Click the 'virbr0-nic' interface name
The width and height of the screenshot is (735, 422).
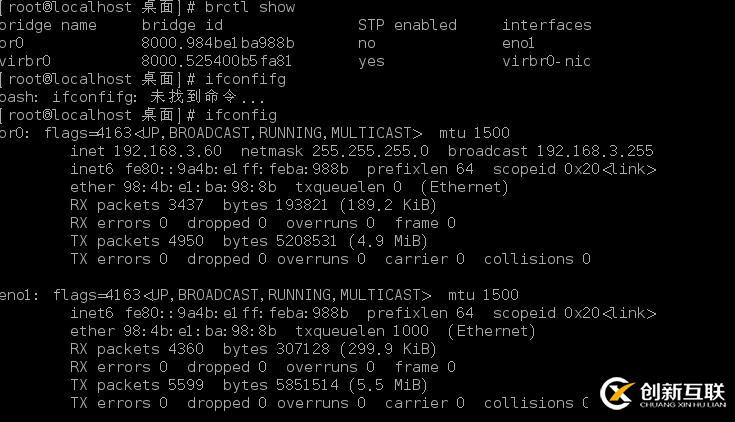click(546, 61)
